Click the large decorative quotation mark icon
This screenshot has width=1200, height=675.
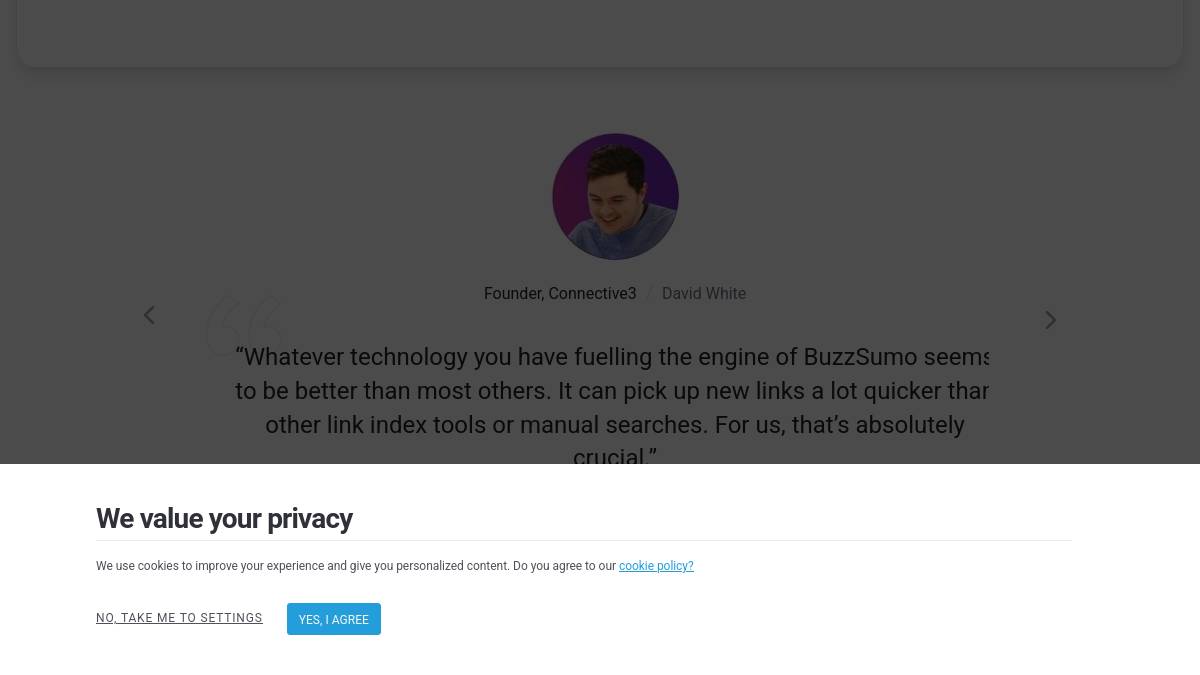[x=246, y=325]
